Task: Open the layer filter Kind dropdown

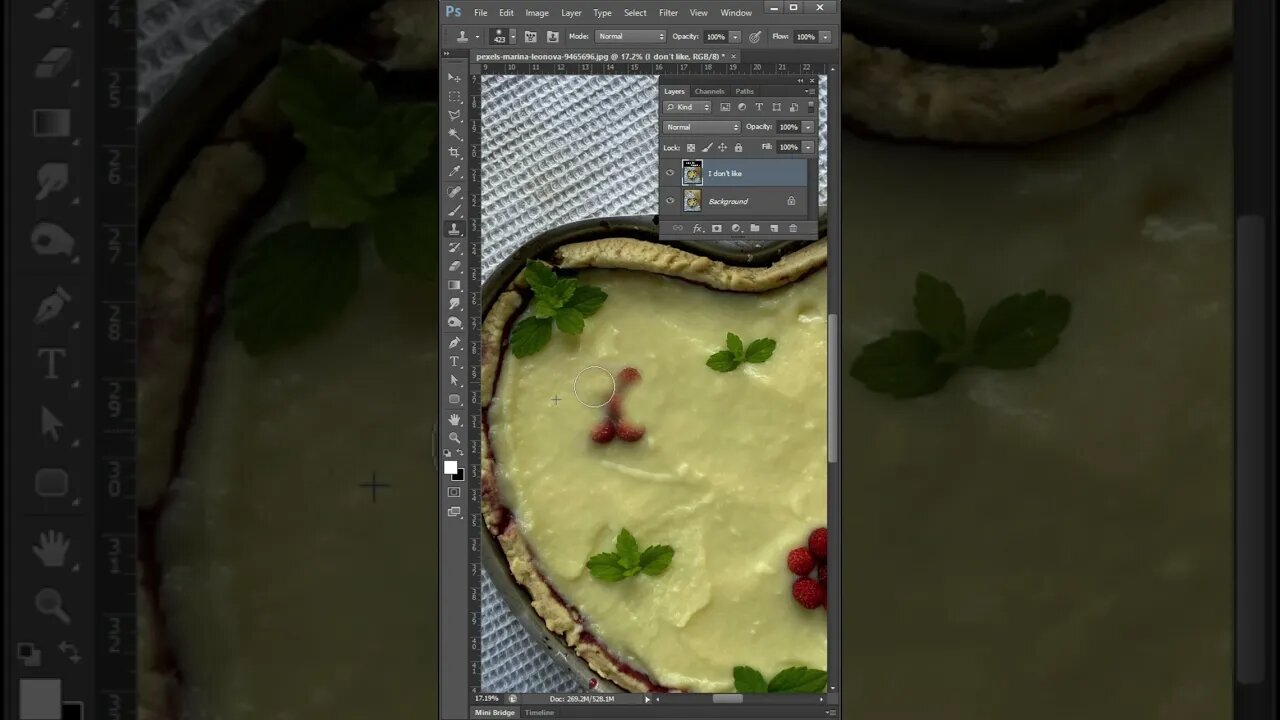Action: [x=687, y=107]
